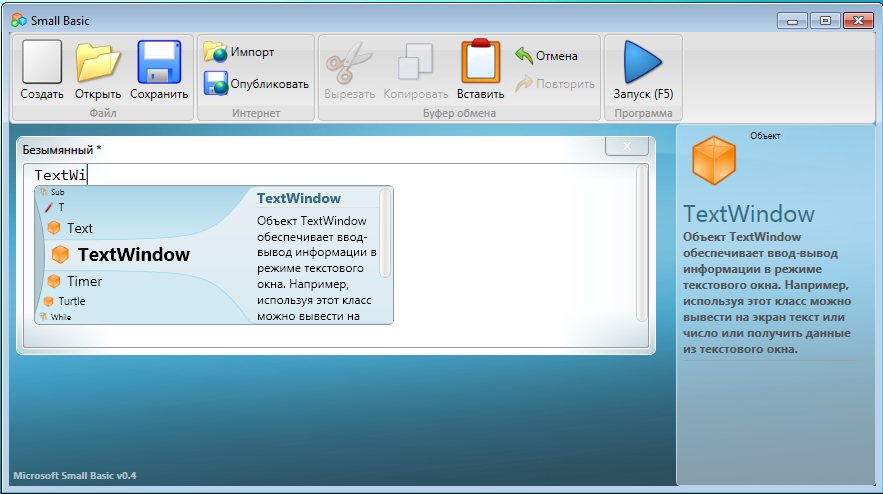This screenshot has height=494, width=883.
Task: Click the large TextWindow heading in sidebar
Action: (x=749, y=214)
